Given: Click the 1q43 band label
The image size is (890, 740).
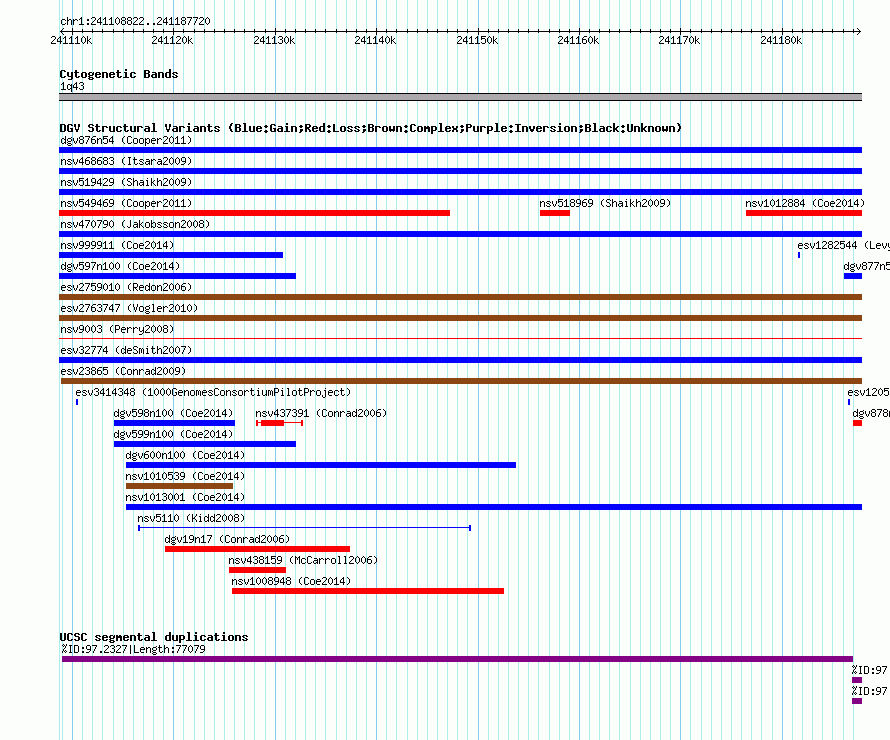Looking at the screenshot, I should [x=72, y=86].
